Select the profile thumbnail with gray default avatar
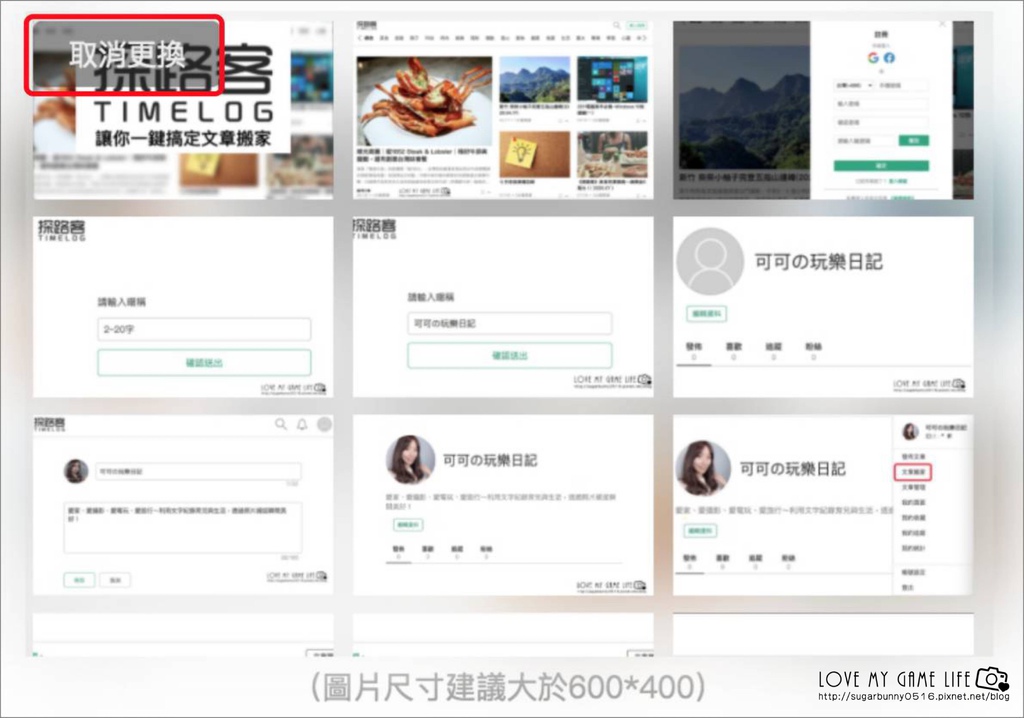The image size is (1024, 718). coord(823,307)
